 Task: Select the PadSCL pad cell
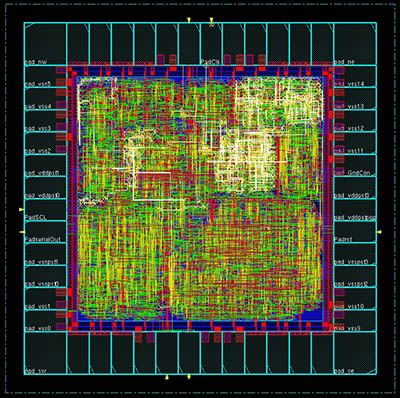click(46, 210)
